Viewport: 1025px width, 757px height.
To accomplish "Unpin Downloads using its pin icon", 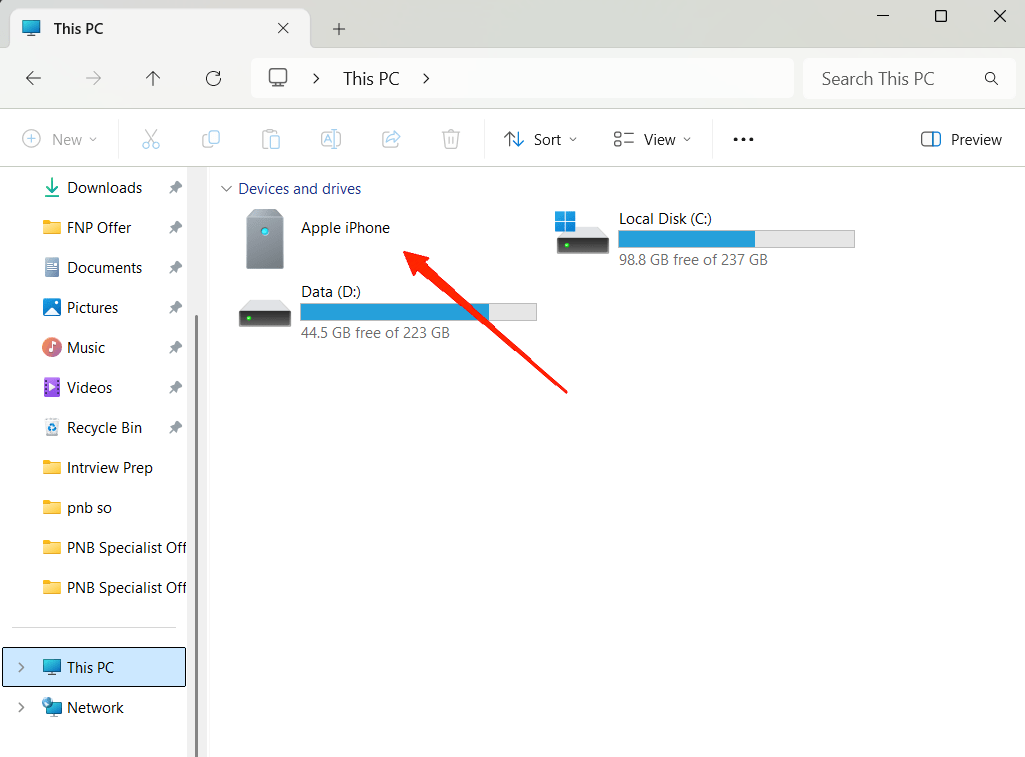I will tap(175, 188).
